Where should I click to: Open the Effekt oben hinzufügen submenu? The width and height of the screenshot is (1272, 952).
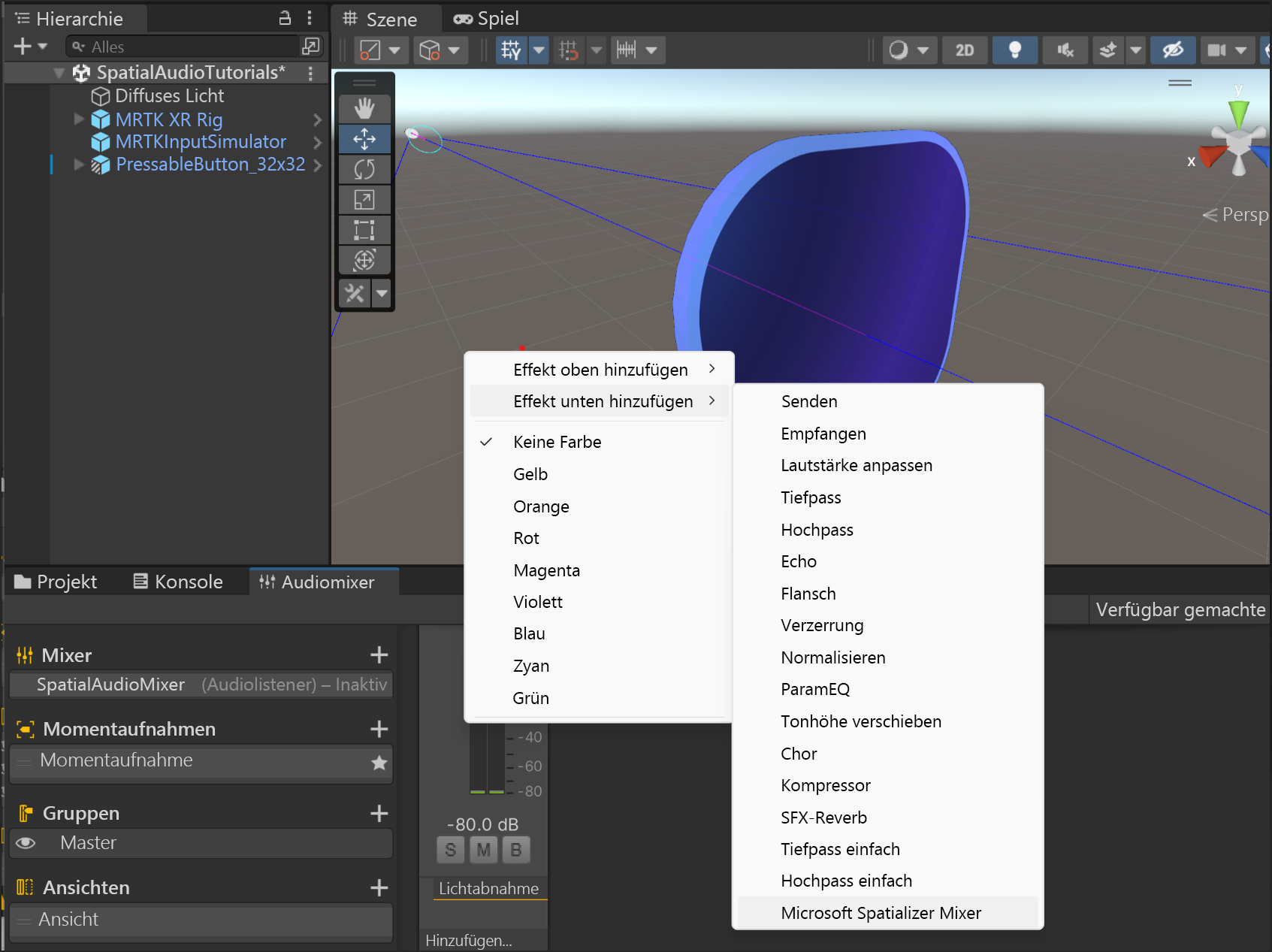pyautogui.click(x=600, y=369)
